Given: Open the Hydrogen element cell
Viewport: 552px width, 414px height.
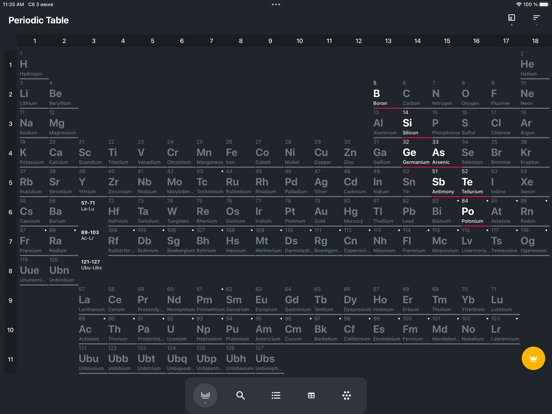Looking at the screenshot, I should click(x=34, y=64).
